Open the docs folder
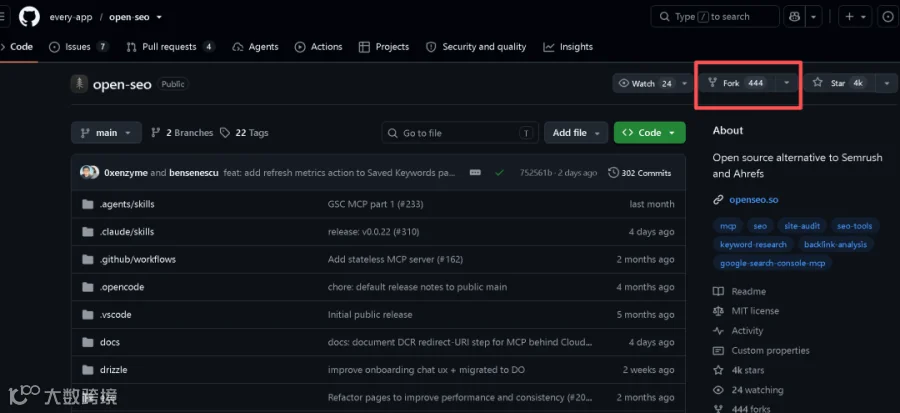Screen dimensions: 900x413 click(110, 342)
